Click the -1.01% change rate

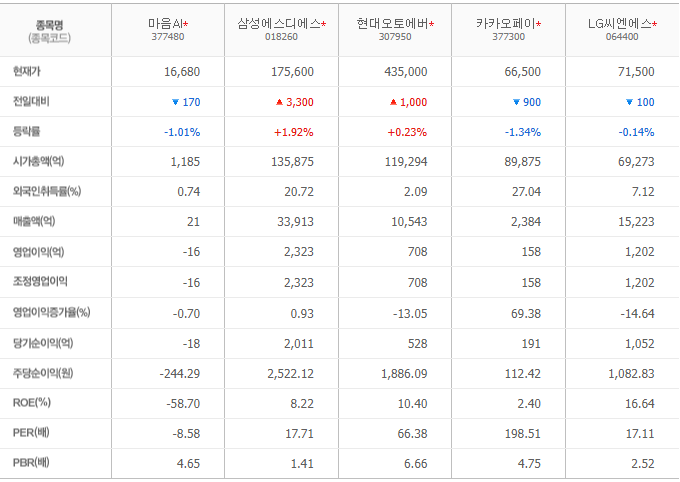pyautogui.click(x=182, y=132)
